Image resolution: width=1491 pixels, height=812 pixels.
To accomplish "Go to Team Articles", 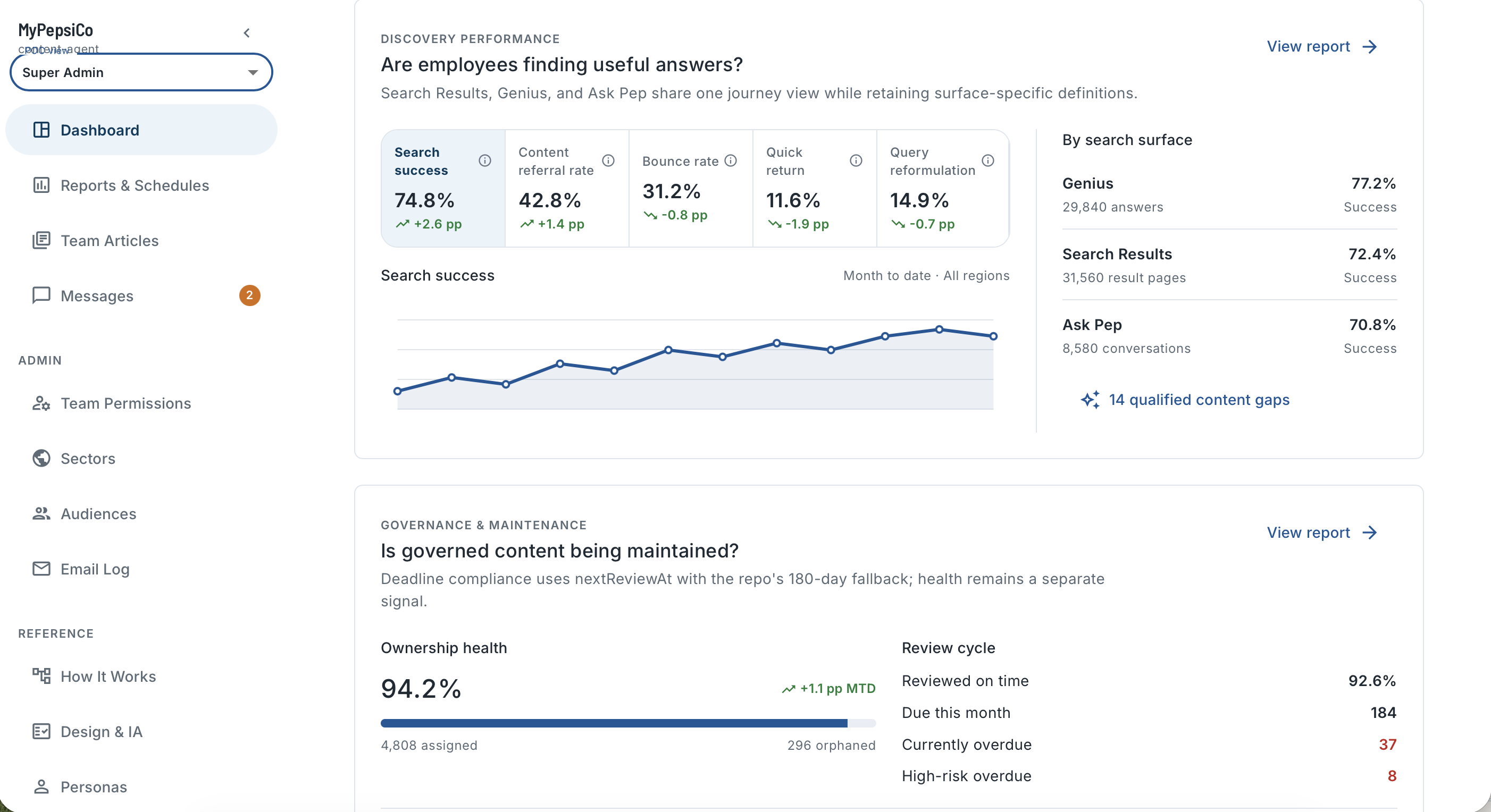I will 141,241.
